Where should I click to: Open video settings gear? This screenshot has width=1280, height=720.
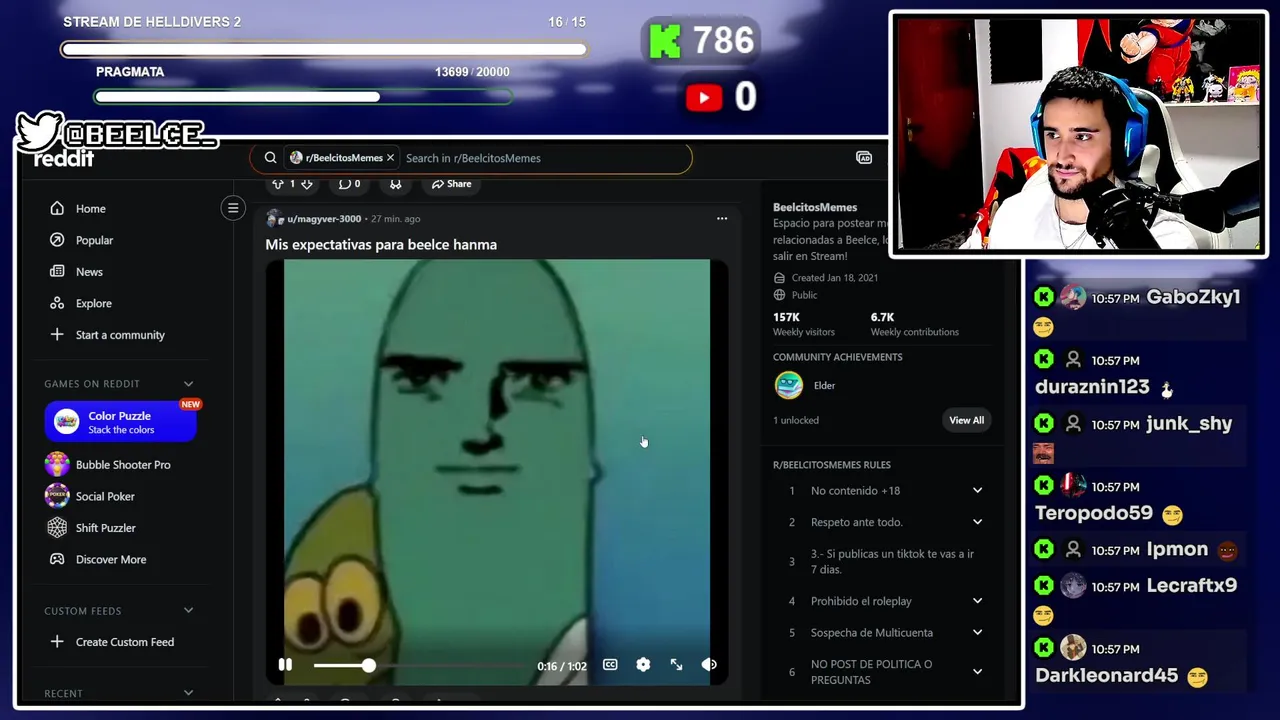point(643,665)
